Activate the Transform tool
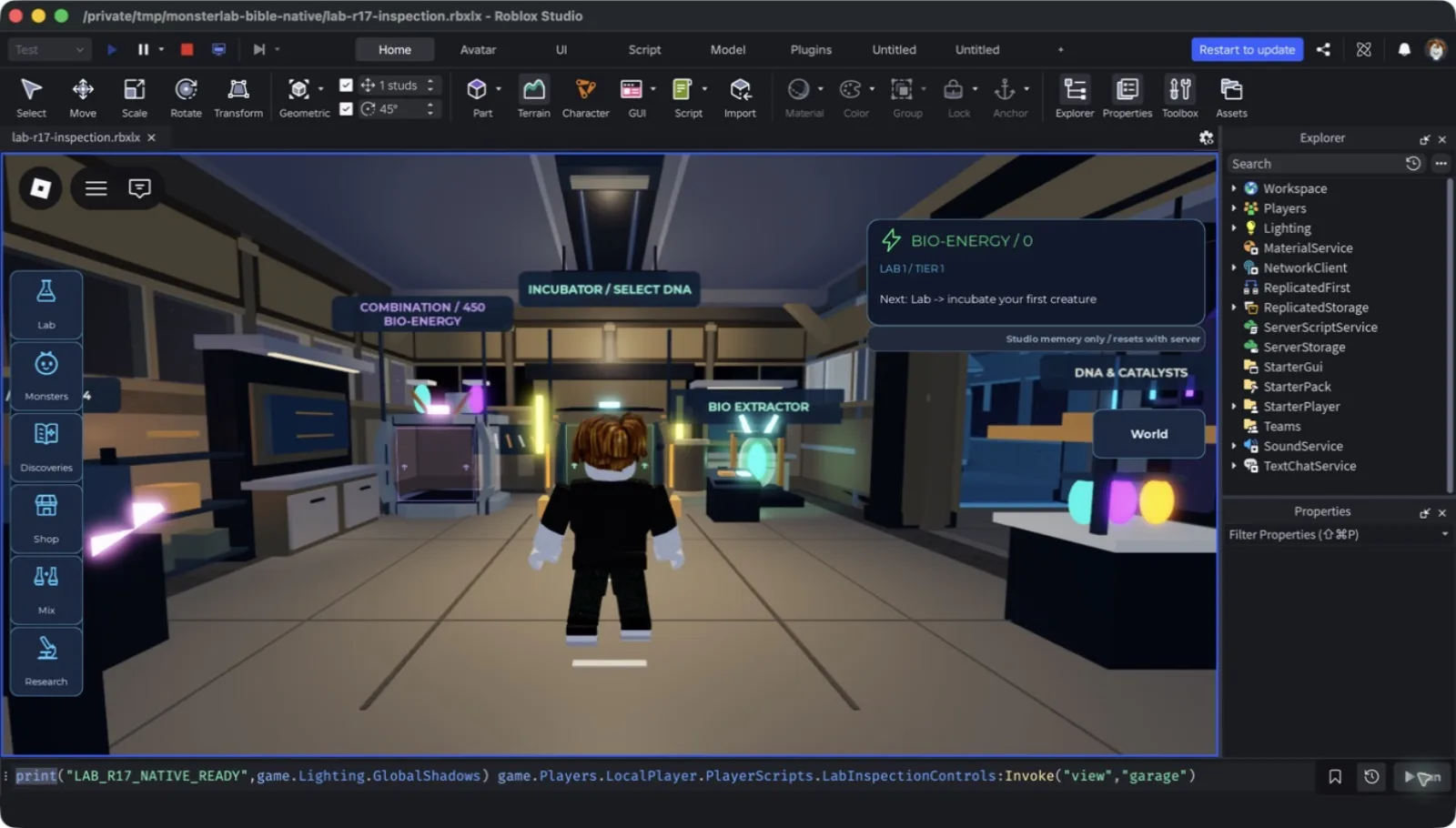This screenshot has height=828, width=1456. 238,96
